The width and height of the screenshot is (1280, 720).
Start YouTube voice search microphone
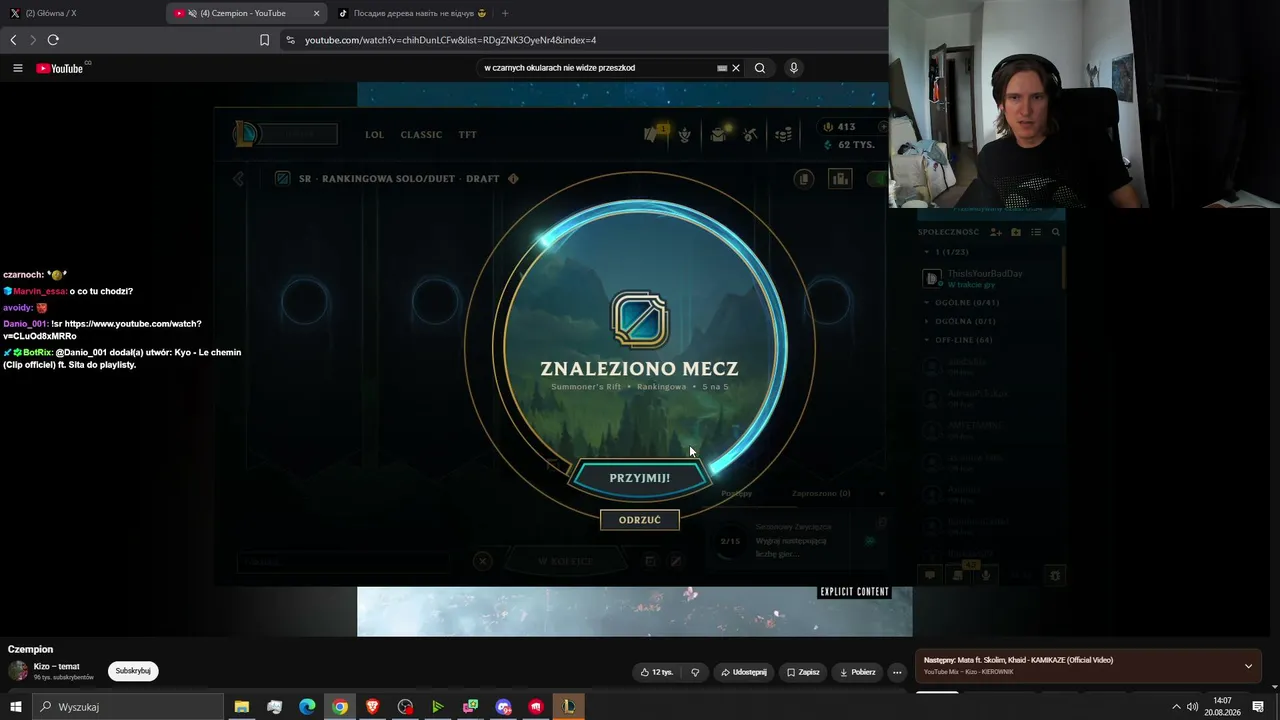click(794, 68)
